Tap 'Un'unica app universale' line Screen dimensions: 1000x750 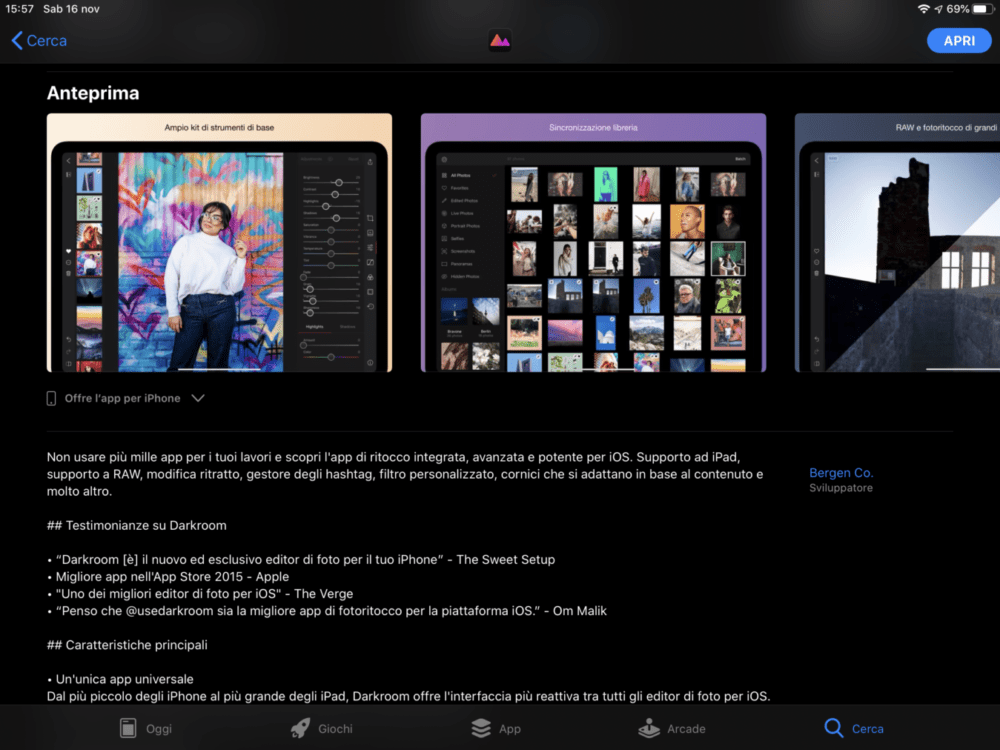120,679
